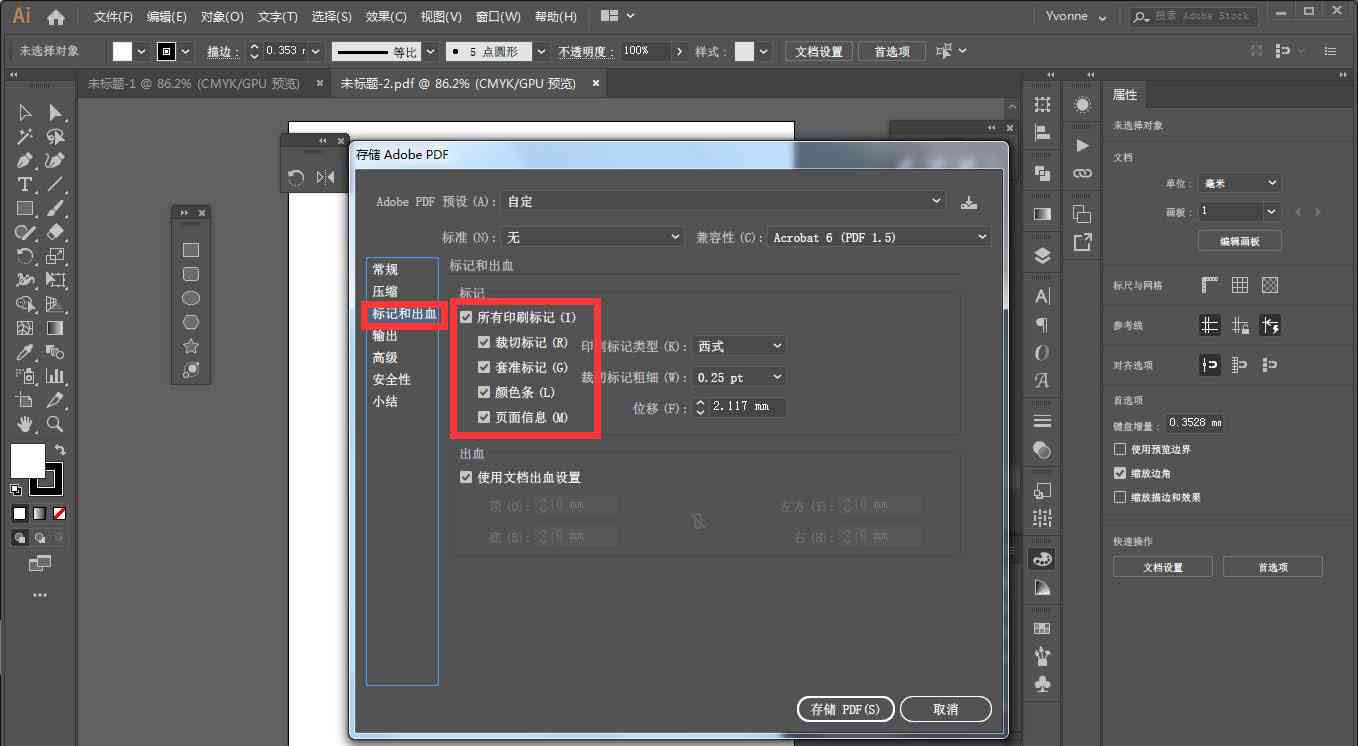Enable 缩放描边和效果 checkbox
Viewport: 1358px width, 746px height.
pos(1120,497)
